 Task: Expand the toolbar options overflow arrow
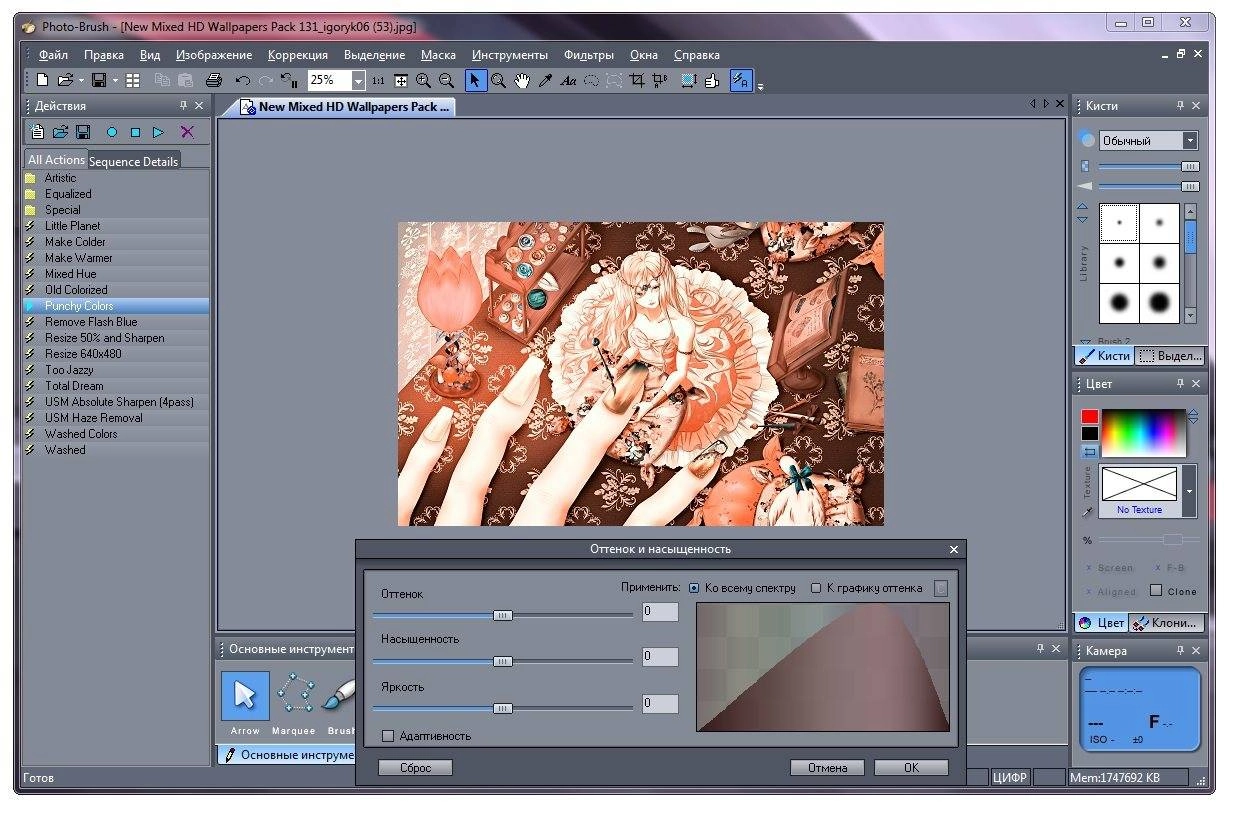[760, 87]
